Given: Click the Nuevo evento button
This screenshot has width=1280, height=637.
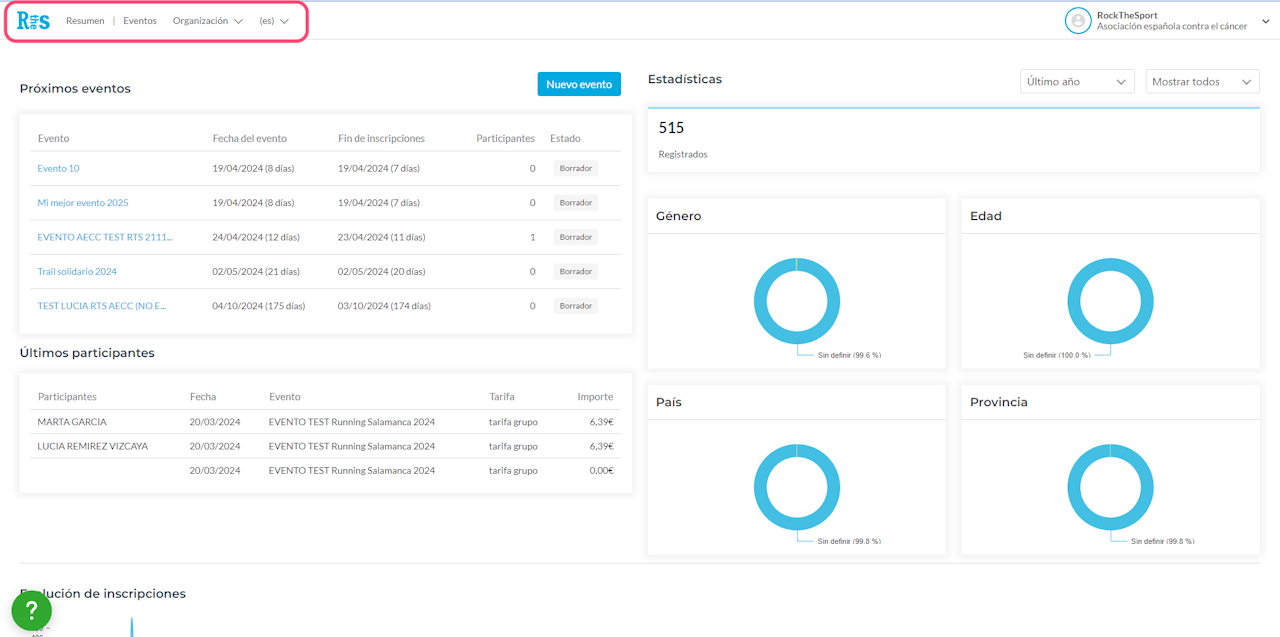Looking at the screenshot, I should [579, 84].
